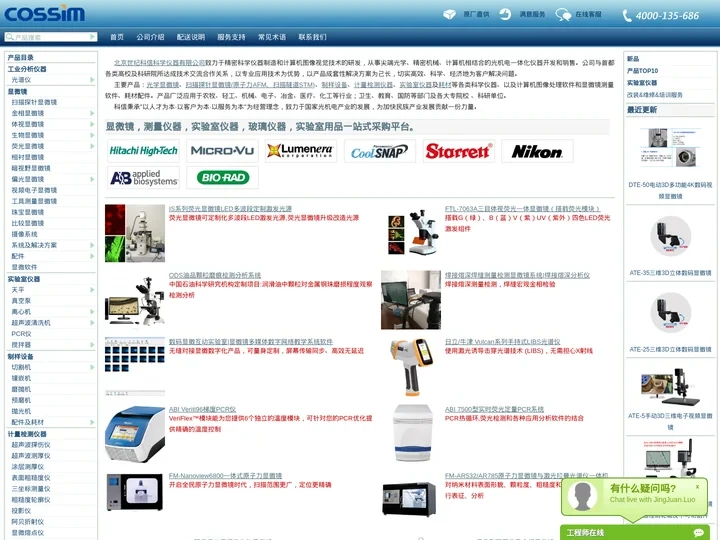Open the Vulcan handheld LIBS spectrometer link
Screen dimensions: 720x540
point(502,342)
